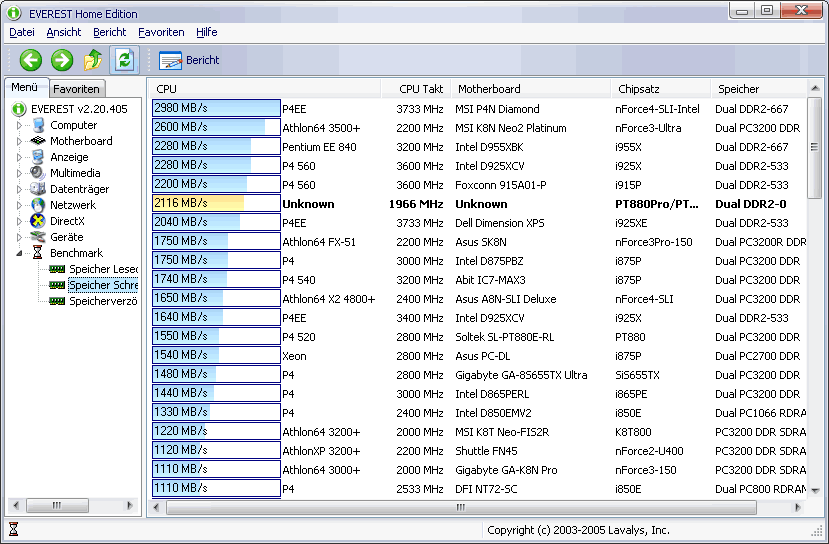Select the Speicherverzögerung tree item
Image resolution: width=829 pixels, height=544 pixels.
(x=103, y=301)
